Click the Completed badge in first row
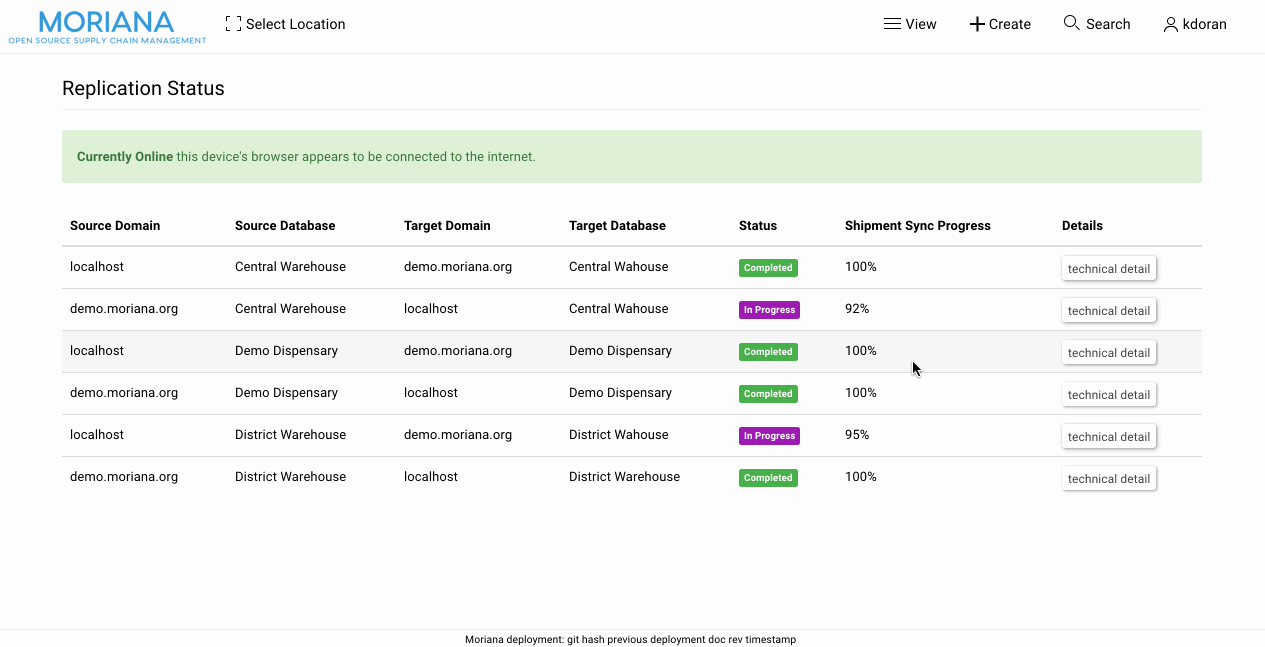The height and width of the screenshot is (647, 1265). [768, 268]
